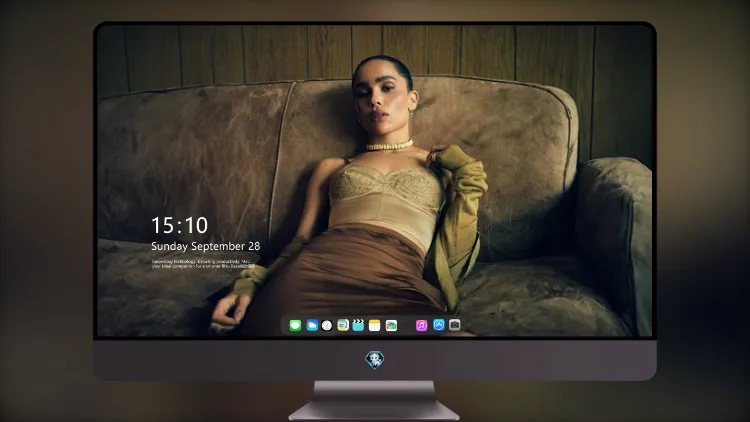
Task: Open the green Messages app in dock
Action: (295, 325)
